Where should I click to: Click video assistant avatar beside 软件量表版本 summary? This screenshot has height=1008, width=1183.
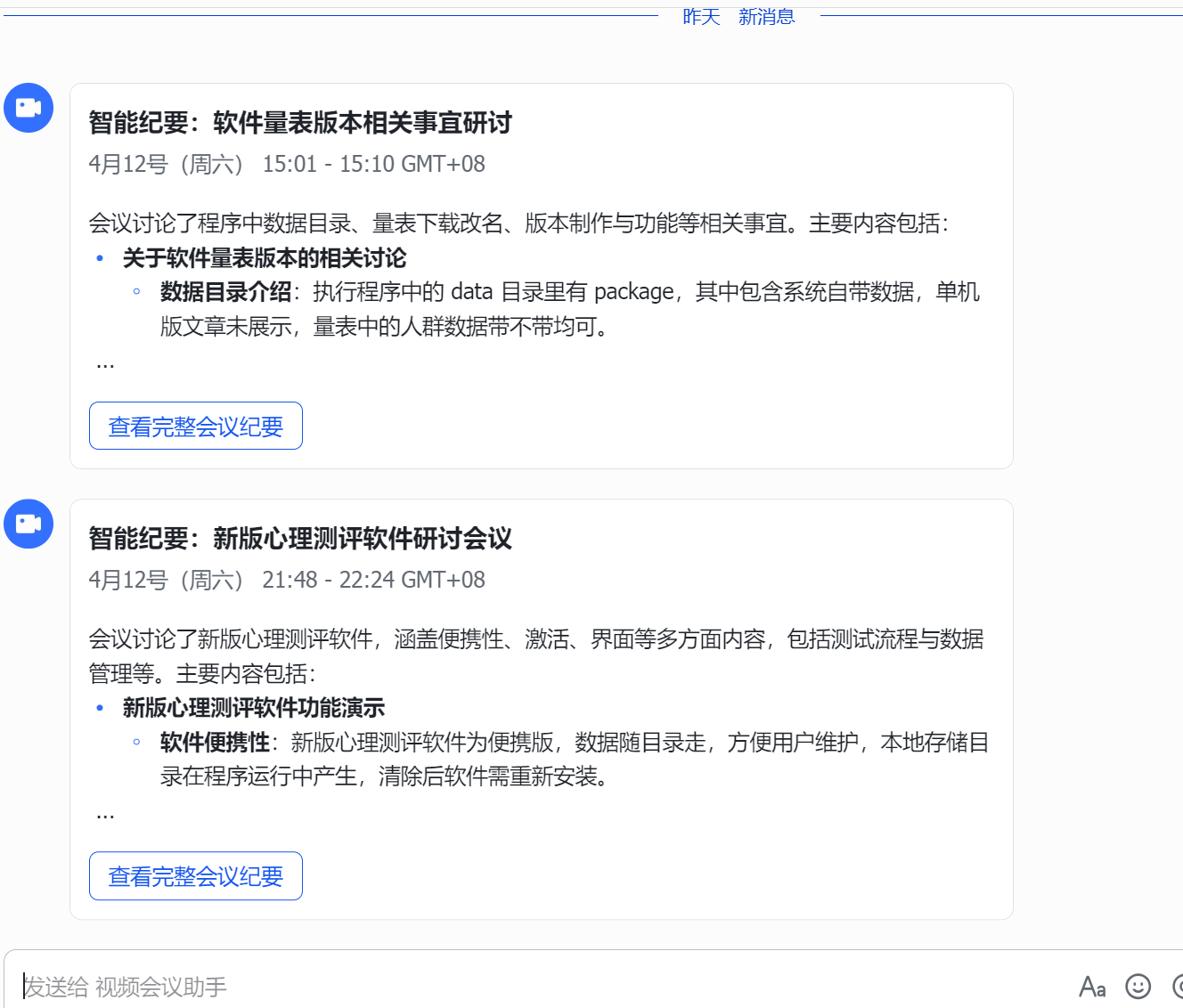pyautogui.click(x=29, y=108)
